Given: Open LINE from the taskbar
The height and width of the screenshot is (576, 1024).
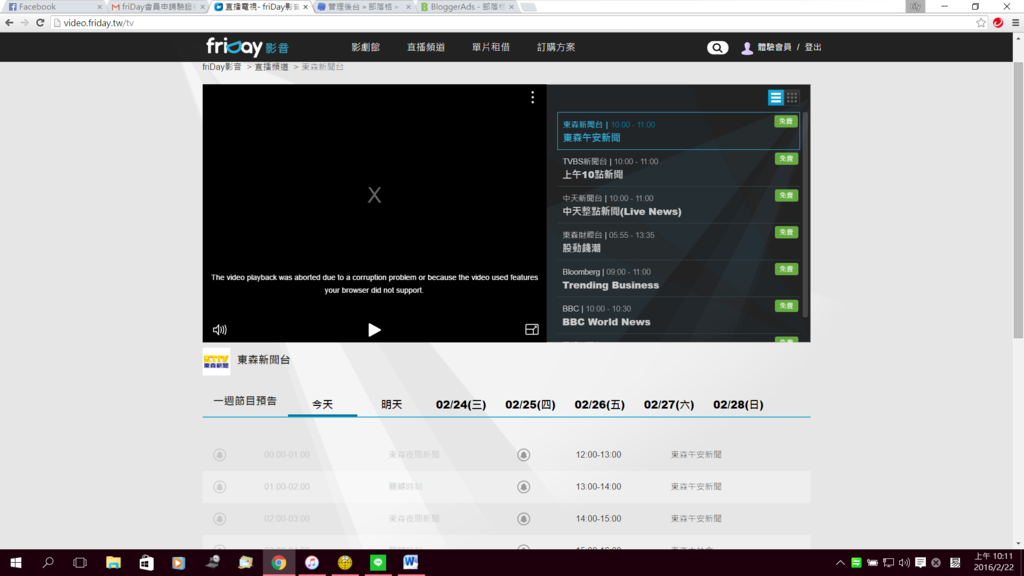Looking at the screenshot, I should (x=377, y=562).
